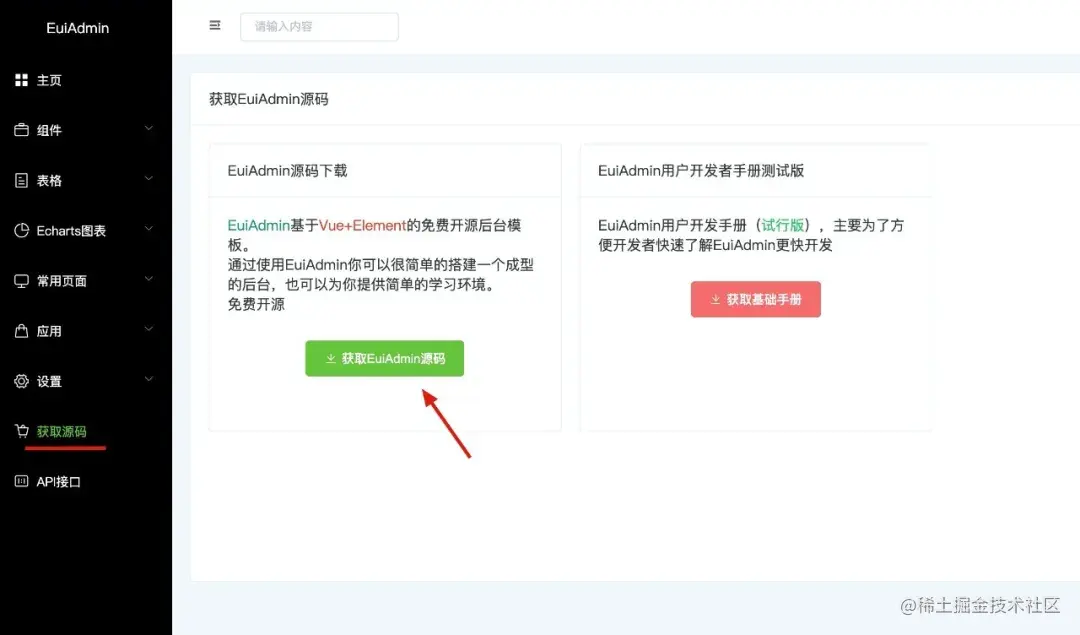Viewport: 1080px width, 635px height.
Task: Open the Echarts图表 submenu label
Action: (71, 231)
